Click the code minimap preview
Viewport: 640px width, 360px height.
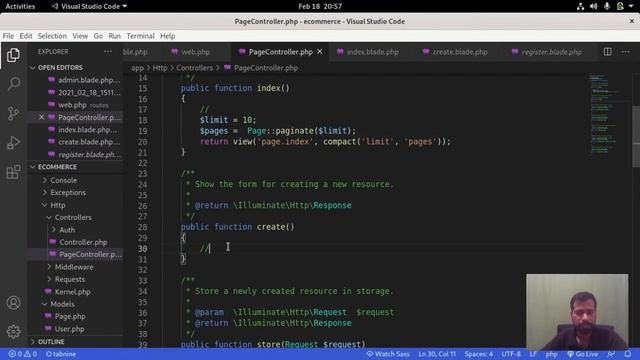point(609,114)
